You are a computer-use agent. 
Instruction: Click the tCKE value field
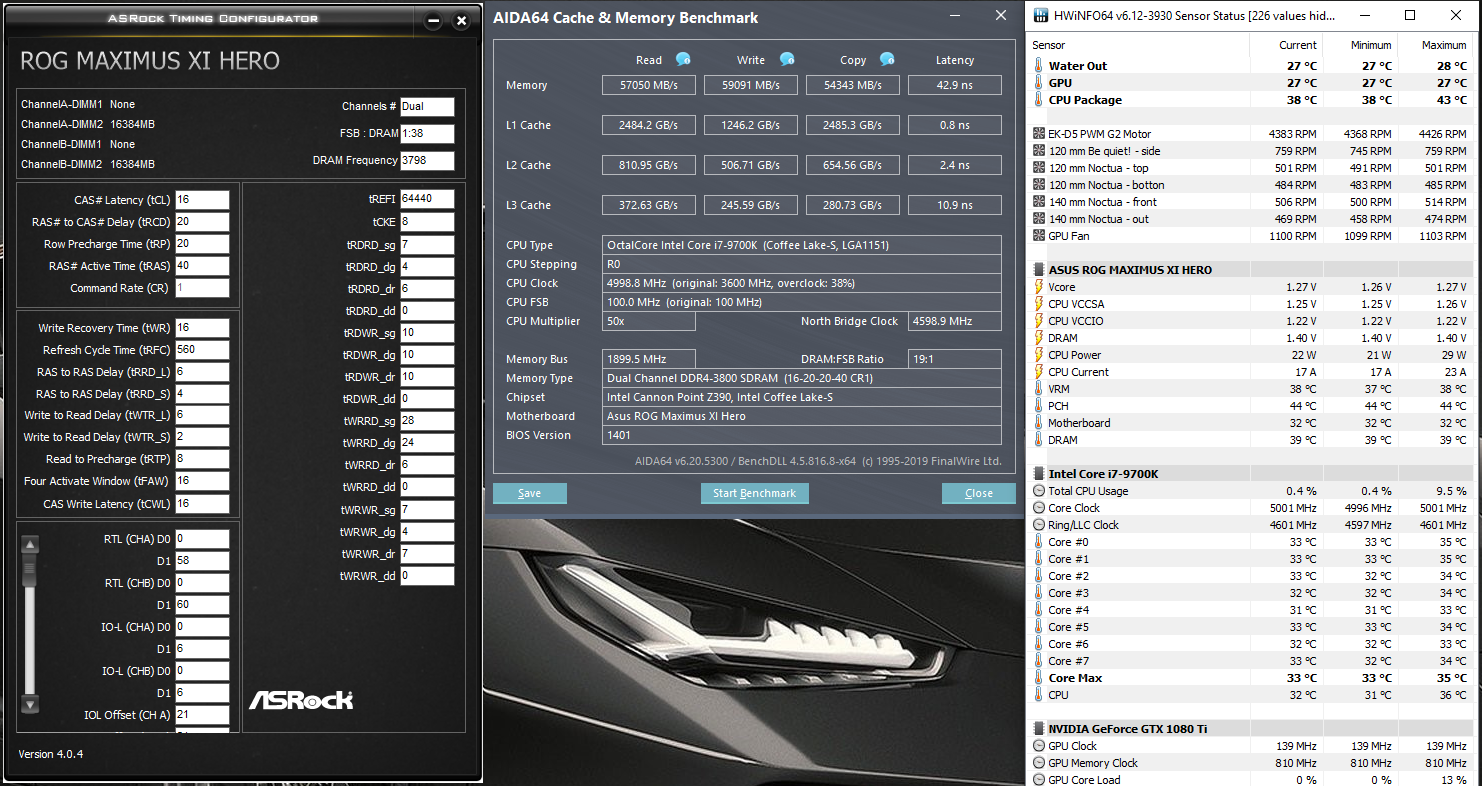427,222
